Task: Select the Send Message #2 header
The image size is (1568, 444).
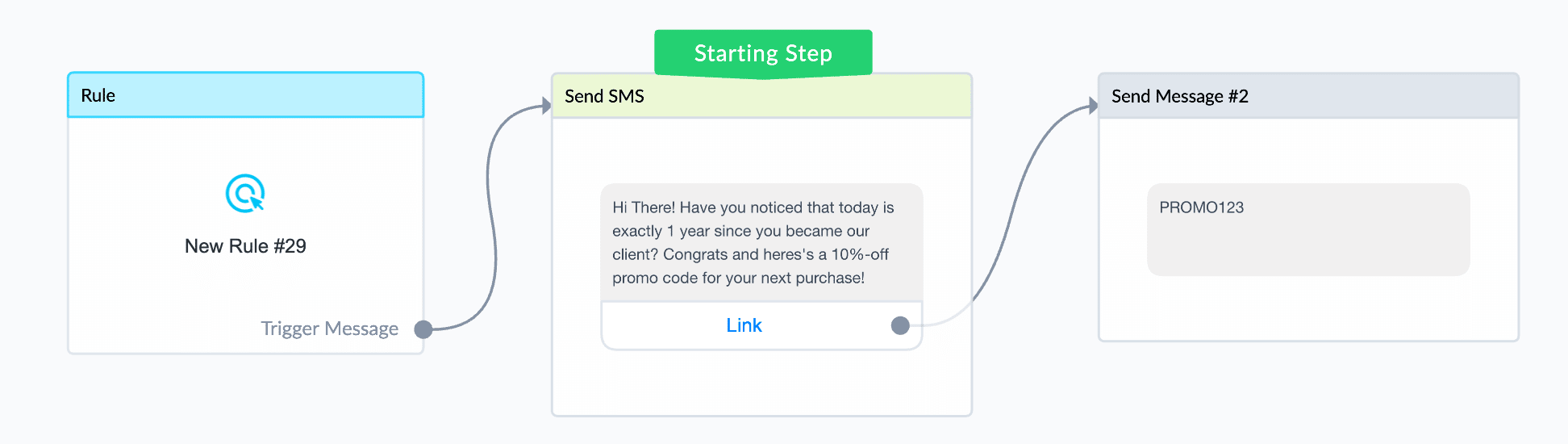Action: click(1308, 96)
